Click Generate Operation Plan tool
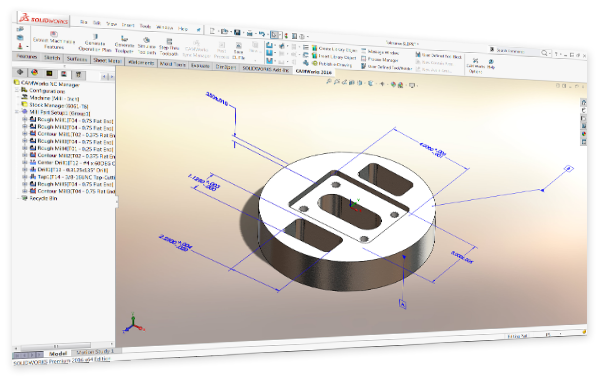Screen dimensions: 600x380 pyautogui.click(x=95, y=43)
